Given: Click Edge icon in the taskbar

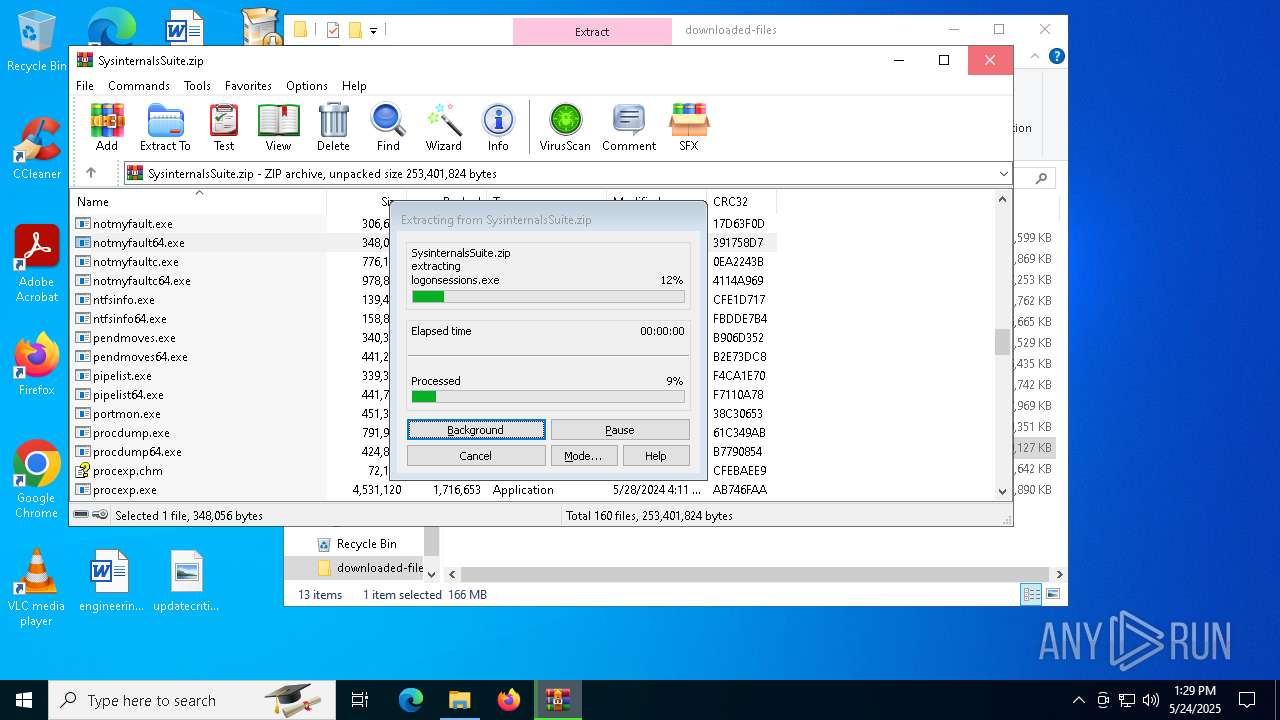Looking at the screenshot, I should tap(411, 700).
